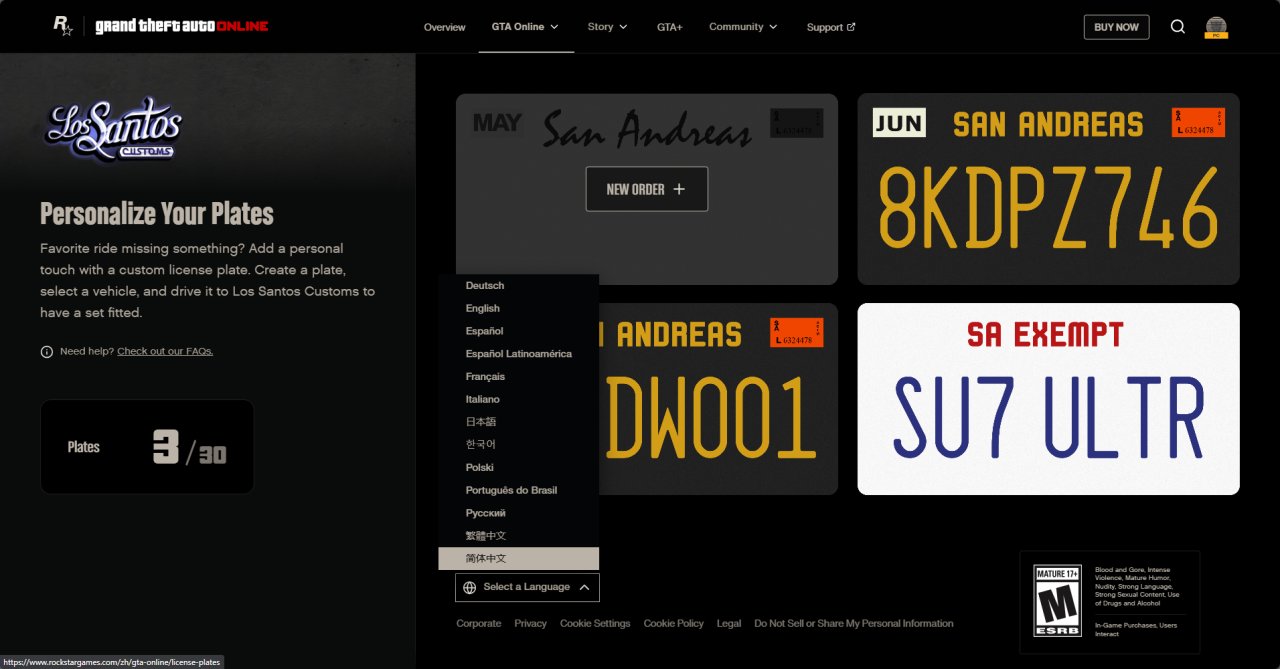Open the SU7 ULTR exempt plate
The width and height of the screenshot is (1280, 669).
click(x=1048, y=399)
